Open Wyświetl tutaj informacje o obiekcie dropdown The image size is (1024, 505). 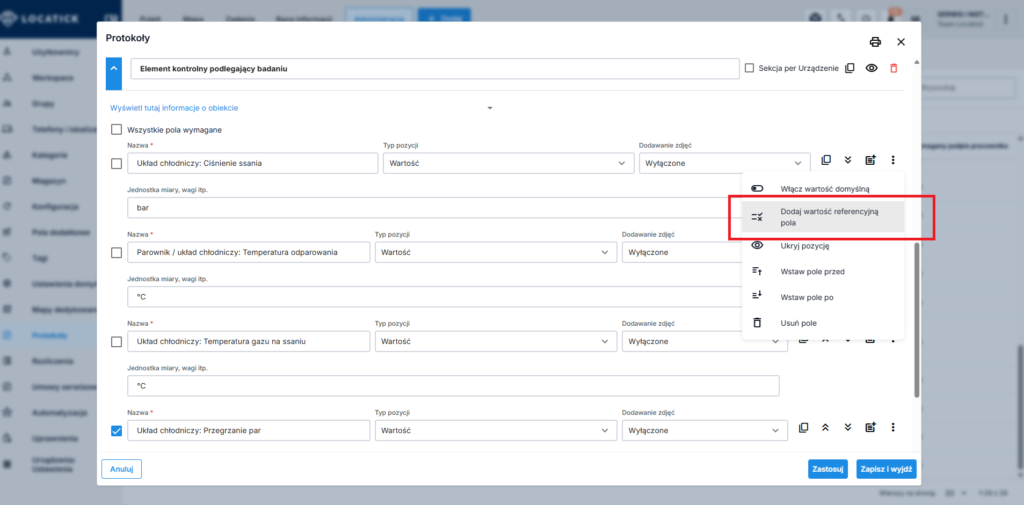point(302,108)
